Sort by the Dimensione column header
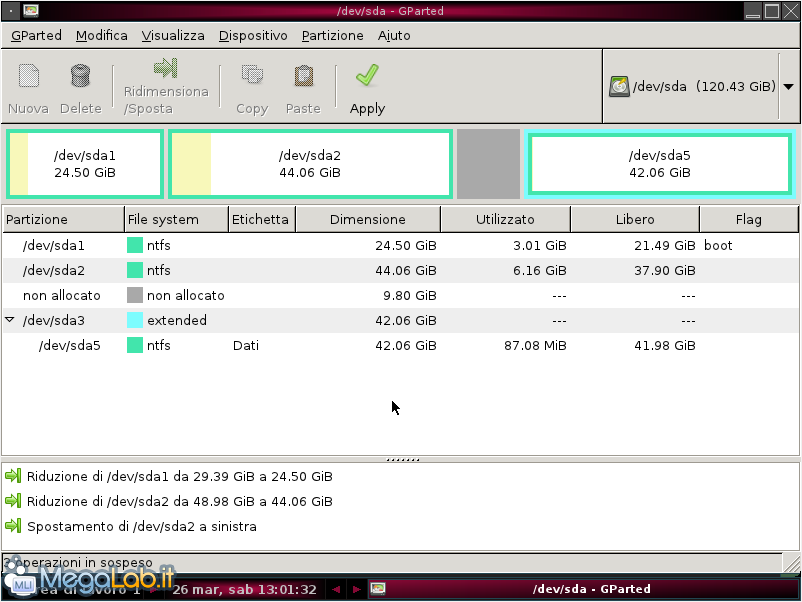 click(368, 219)
